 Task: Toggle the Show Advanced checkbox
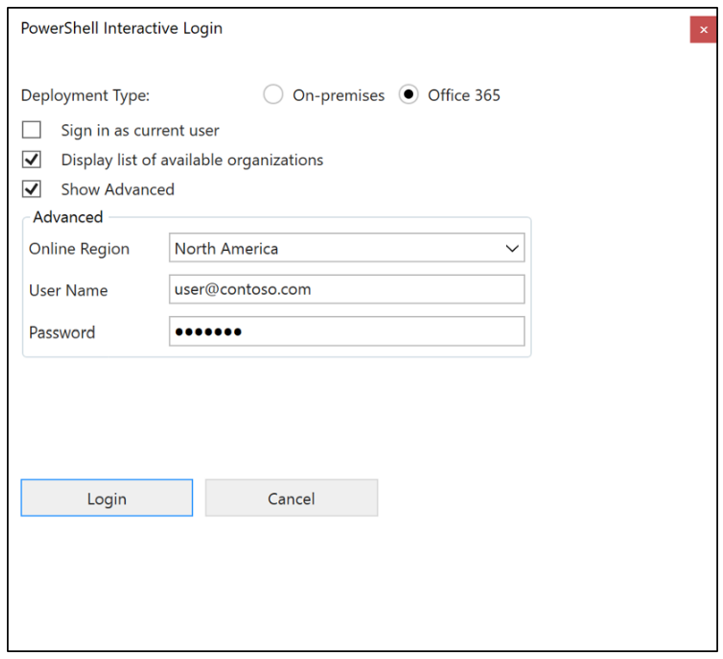pos(31,189)
